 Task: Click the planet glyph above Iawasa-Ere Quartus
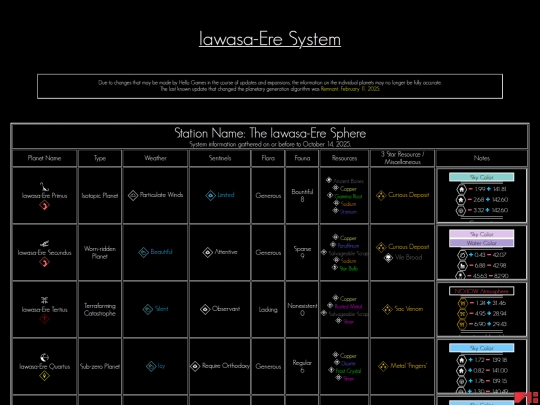(x=44, y=357)
